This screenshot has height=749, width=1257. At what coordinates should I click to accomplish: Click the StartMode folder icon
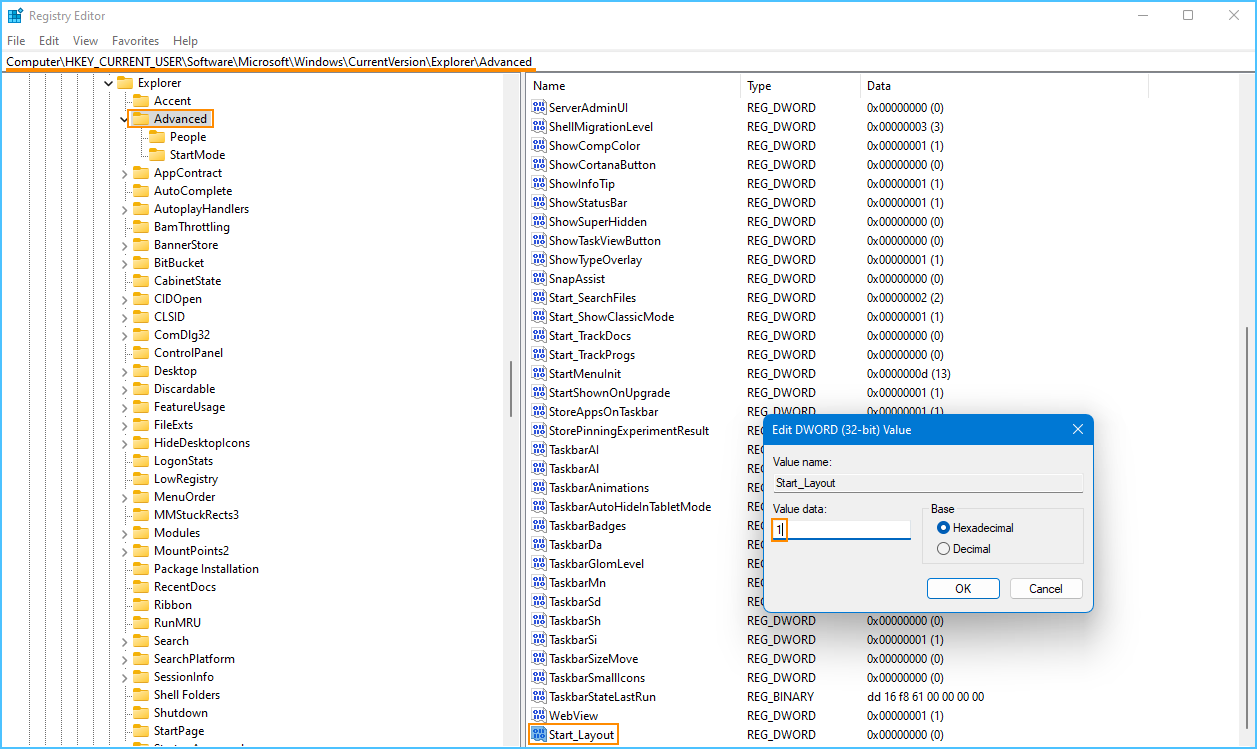point(157,155)
